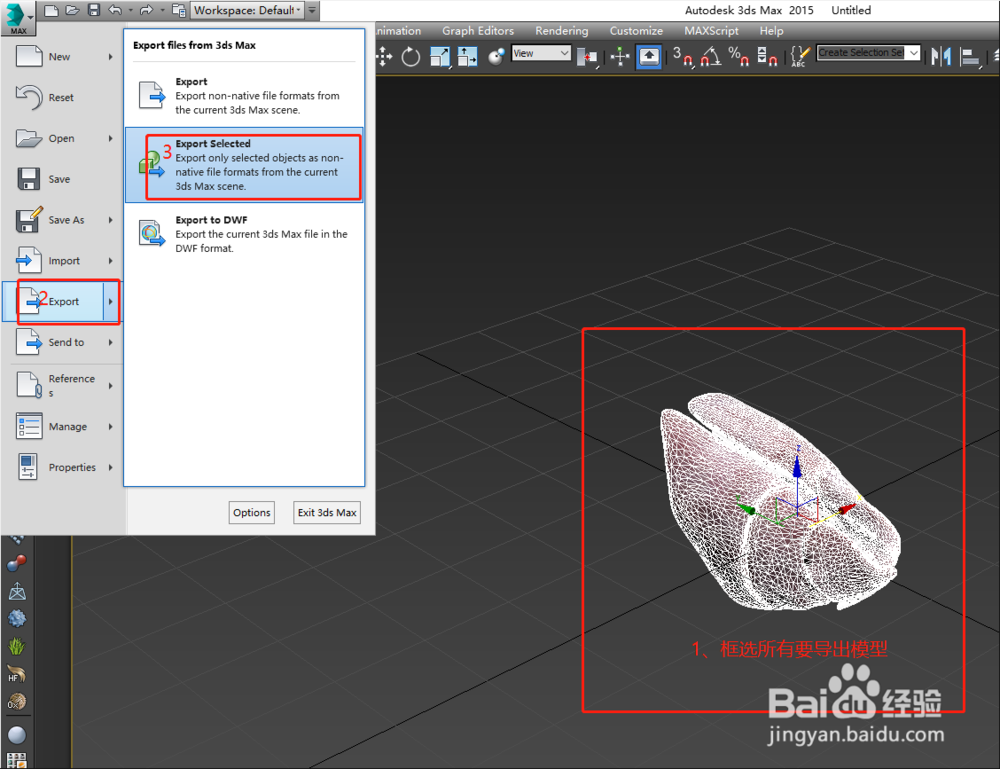Open the View reference coordinate dropdown
1000x769 pixels.
(541, 53)
